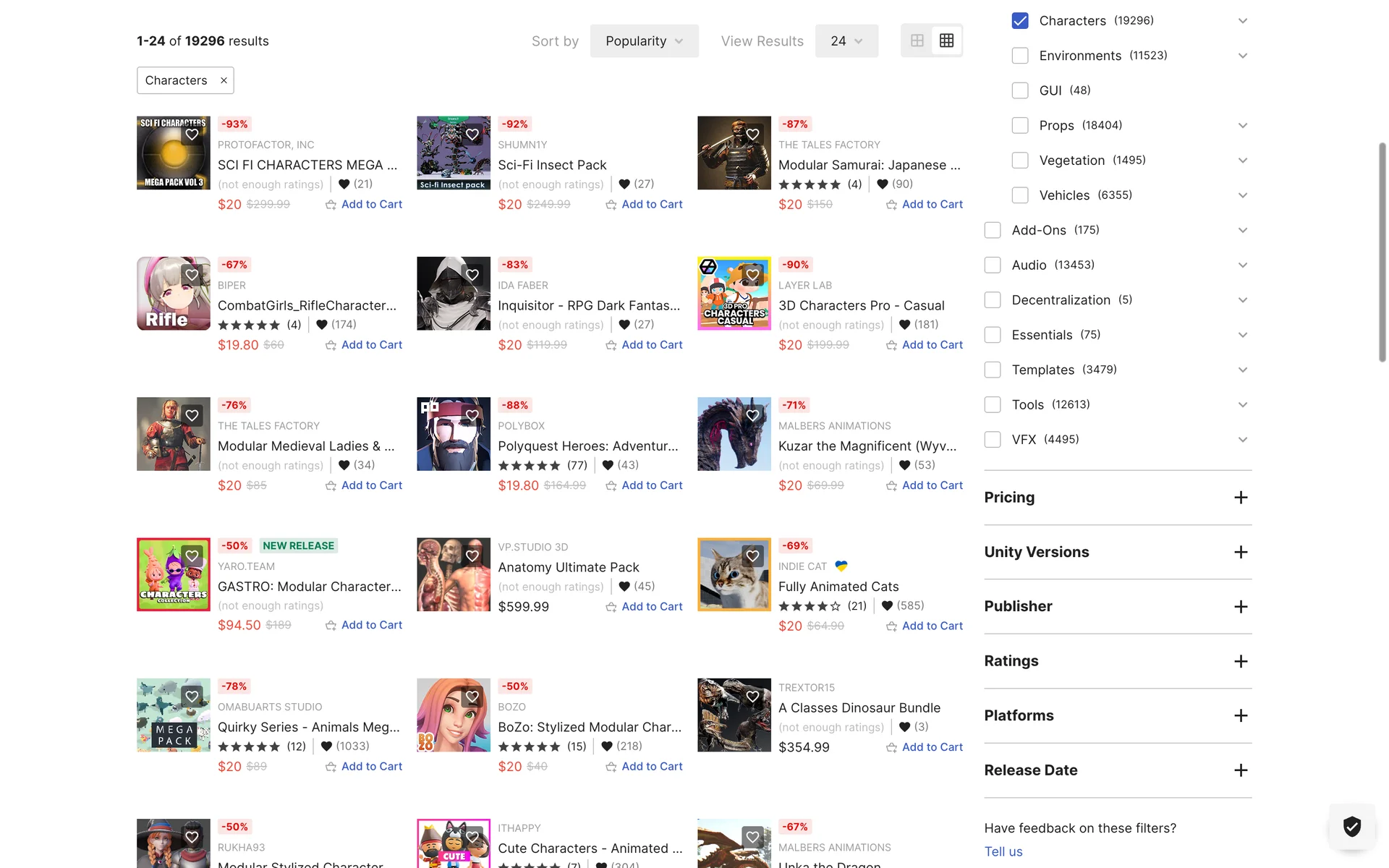Favorite Fully Animated Cats via heart icon

[x=752, y=556]
